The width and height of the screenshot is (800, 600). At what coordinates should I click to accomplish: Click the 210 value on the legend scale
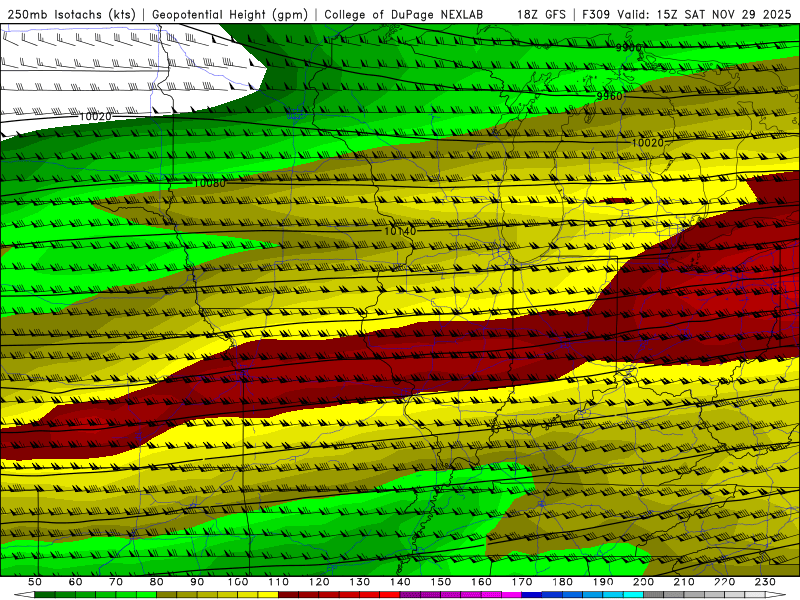pyautogui.click(x=684, y=582)
